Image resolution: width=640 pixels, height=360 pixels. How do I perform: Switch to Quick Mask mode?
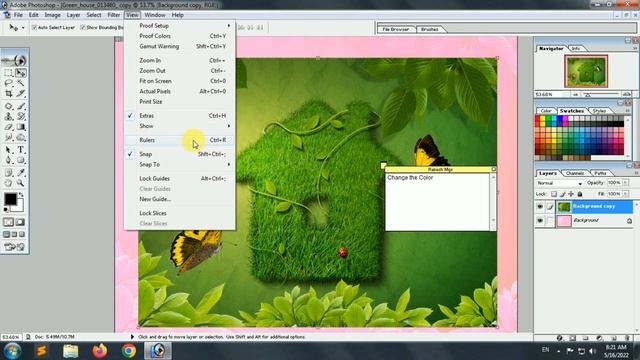coord(20,222)
